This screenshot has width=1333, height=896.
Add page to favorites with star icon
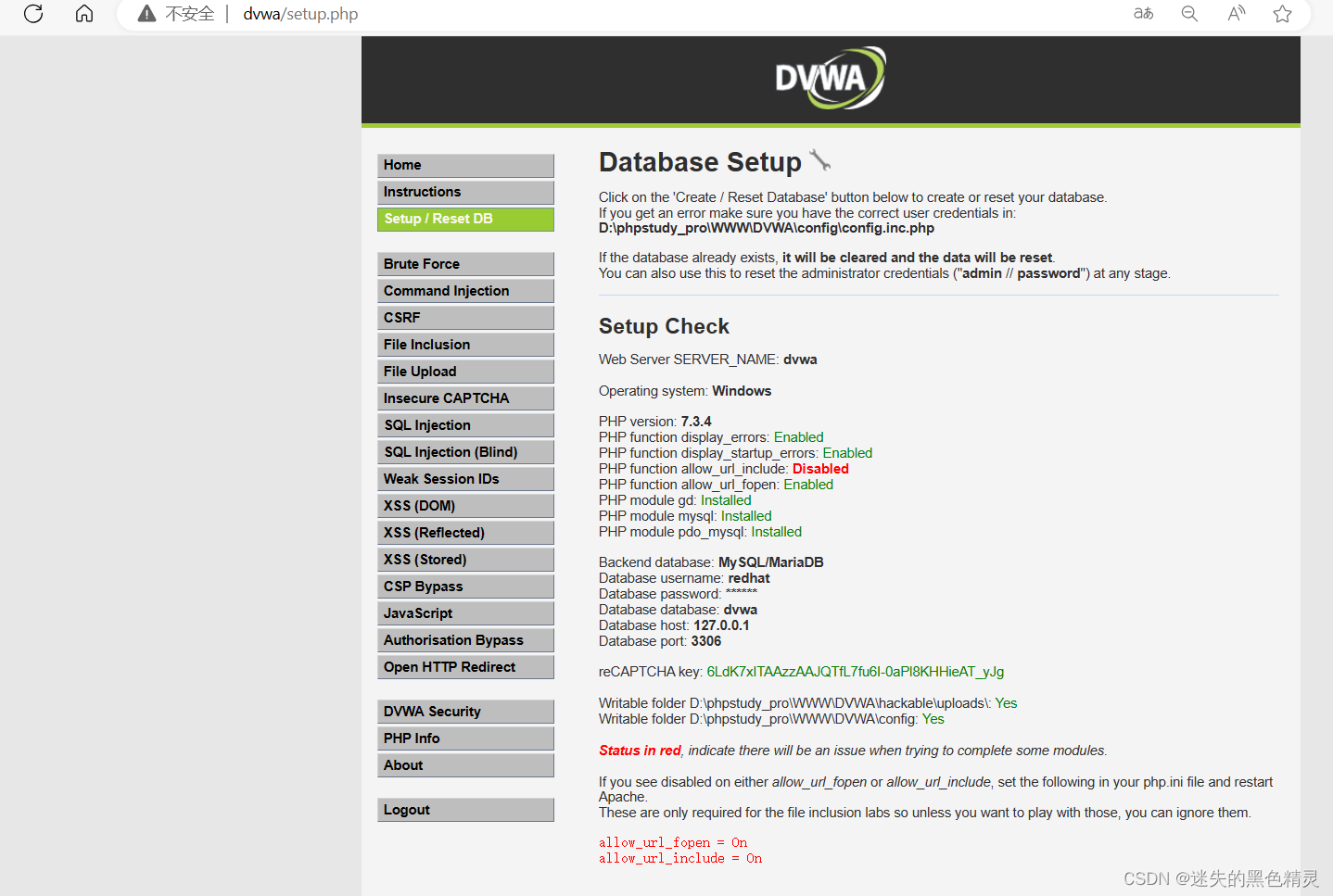click(1282, 14)
